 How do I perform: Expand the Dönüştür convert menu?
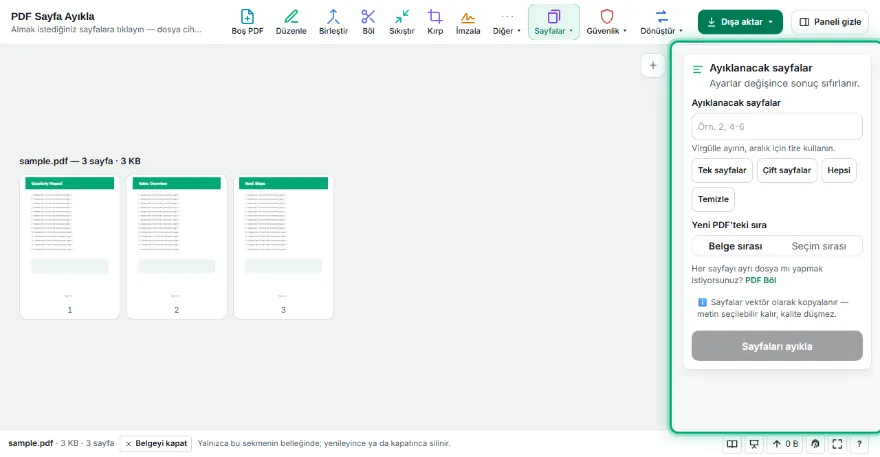point(662,22)
